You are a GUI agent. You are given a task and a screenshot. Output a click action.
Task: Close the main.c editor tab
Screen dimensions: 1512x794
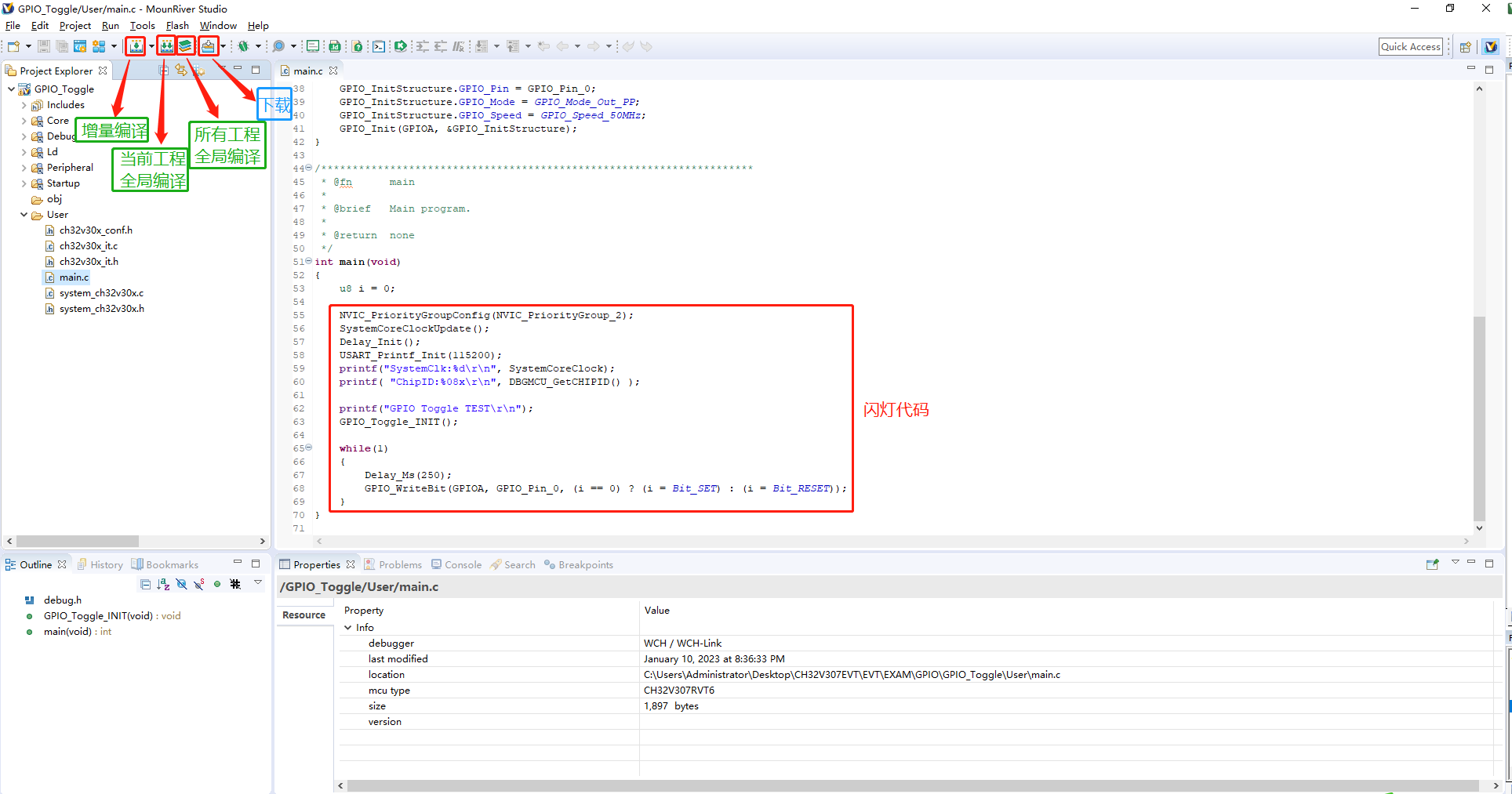pyautogui.click(x=333, y=71)
